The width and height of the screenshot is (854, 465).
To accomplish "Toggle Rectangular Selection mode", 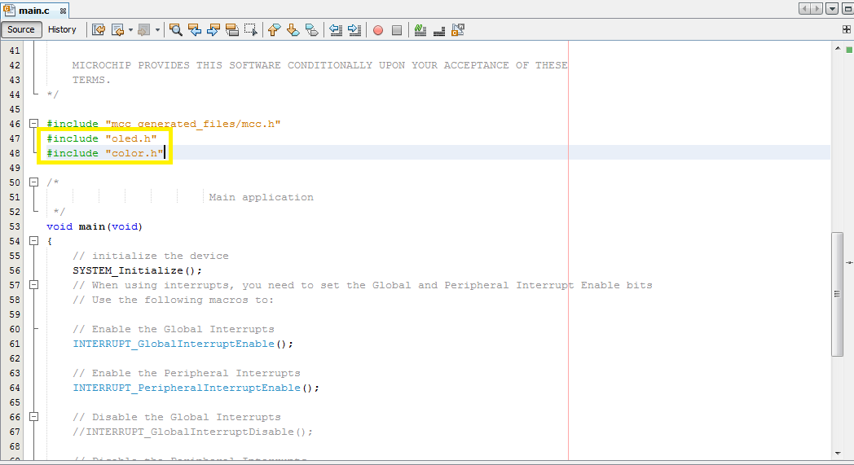I will point(251,30).
